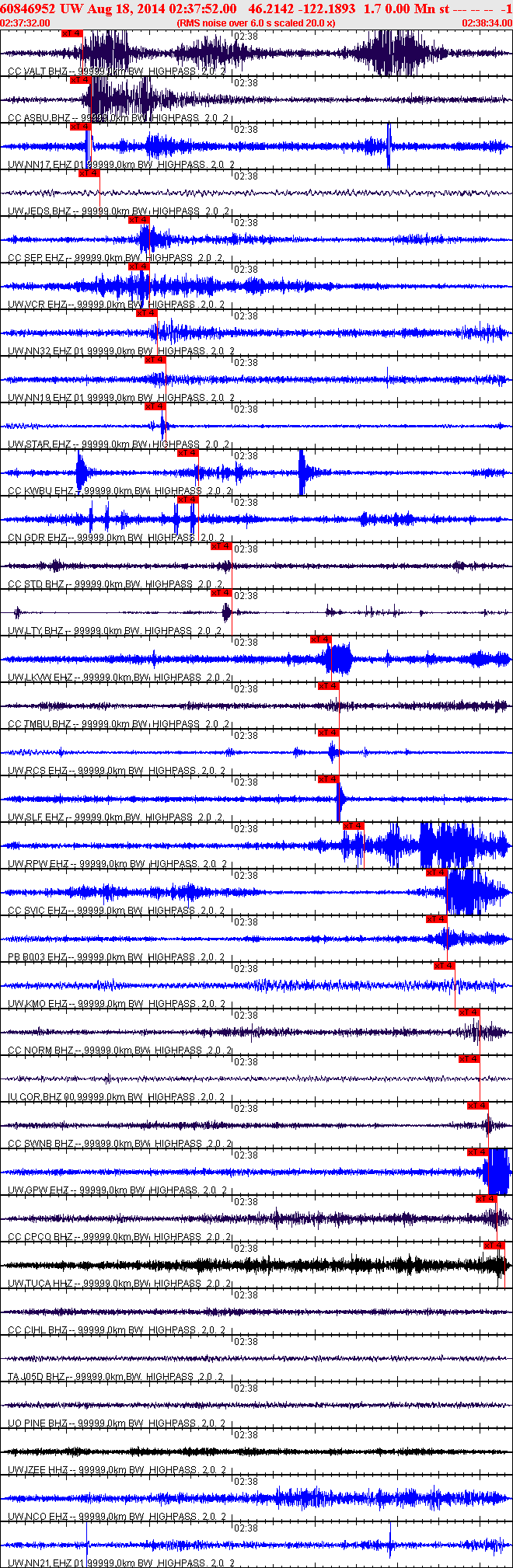Click the red pick flag on CC NORM trace
The height and width of the screenshot is (1568, 513).
click(469, 1012)
